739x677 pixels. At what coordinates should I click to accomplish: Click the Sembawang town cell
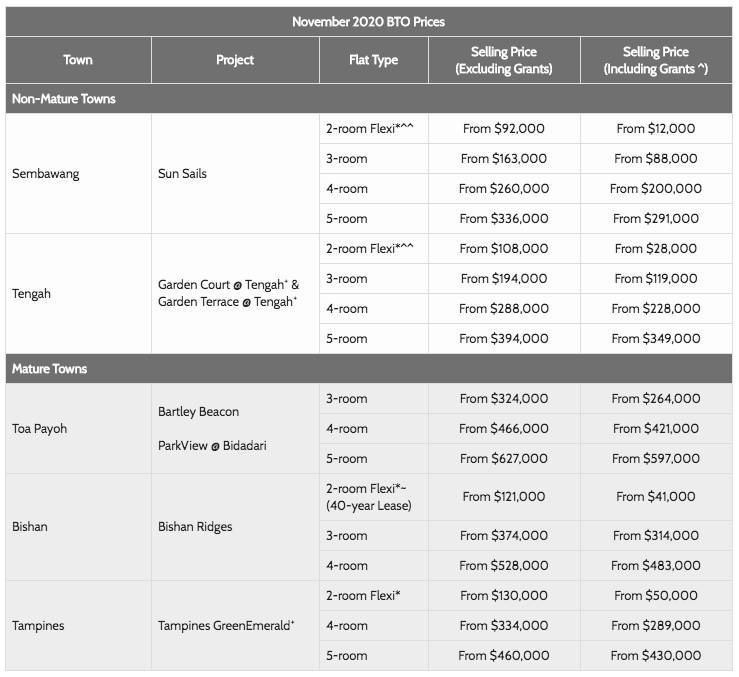tap(45, 174)
